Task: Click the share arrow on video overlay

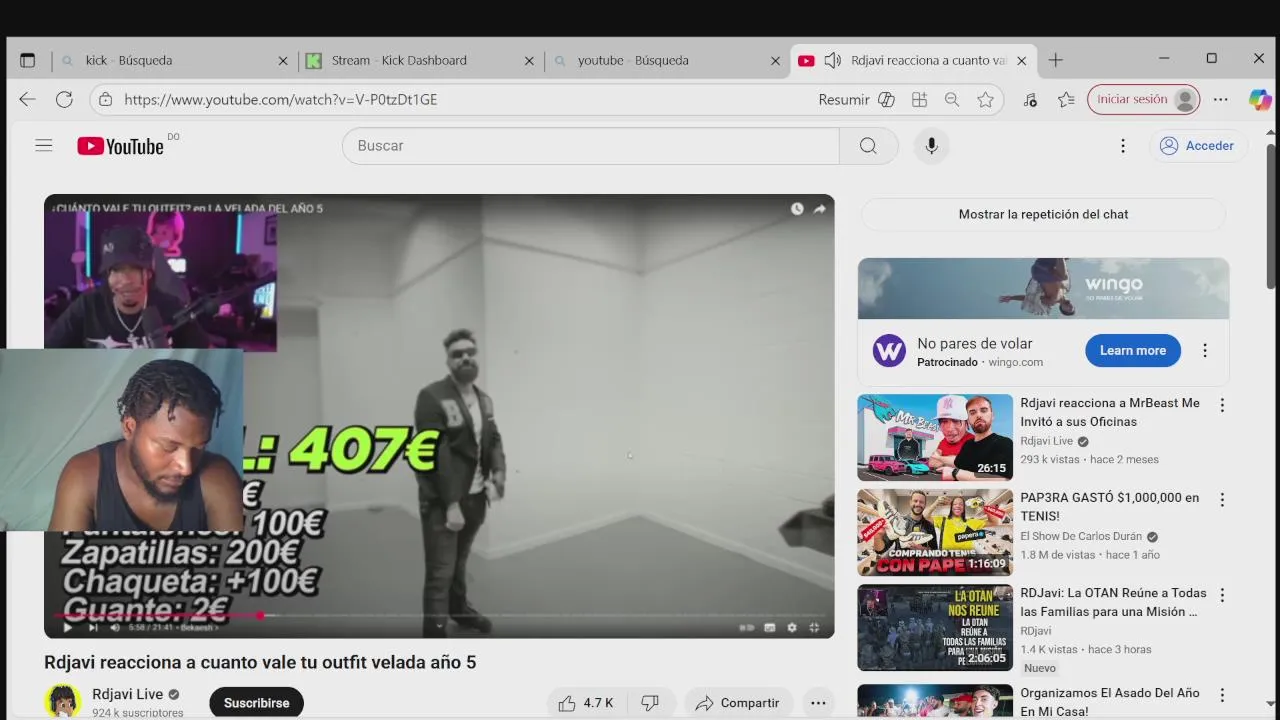Action: pos(819,209)
